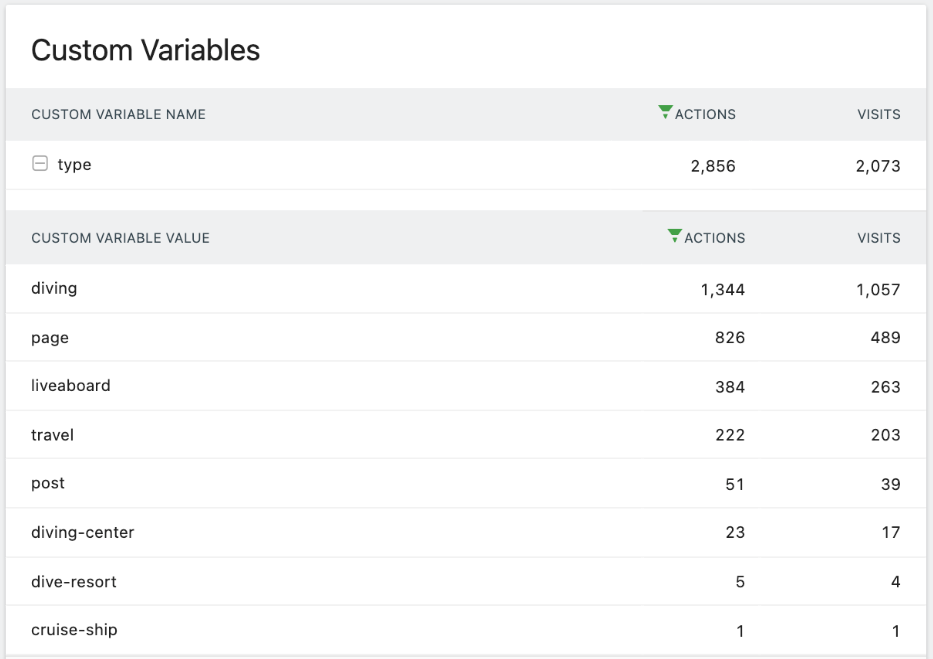Click the dive-resort value row
The width and height of the screenshot is (933, 659).
(74, 581)
